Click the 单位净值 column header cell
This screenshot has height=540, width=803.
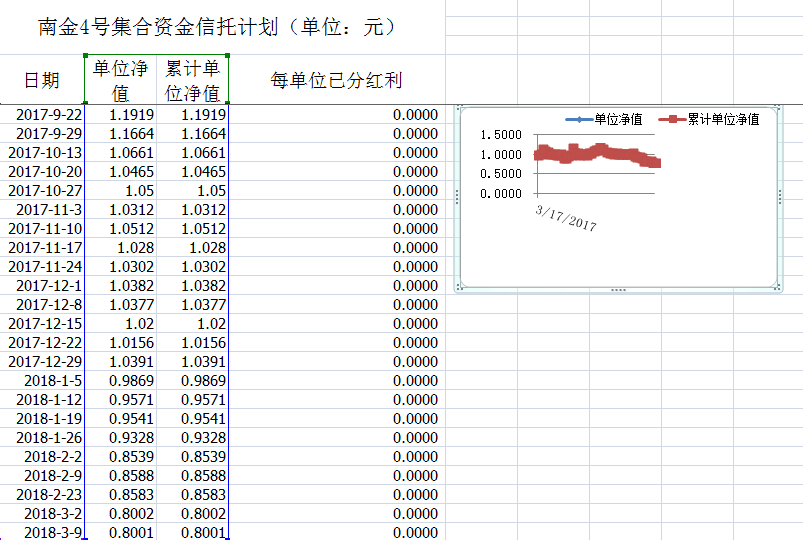coord(120,80)
